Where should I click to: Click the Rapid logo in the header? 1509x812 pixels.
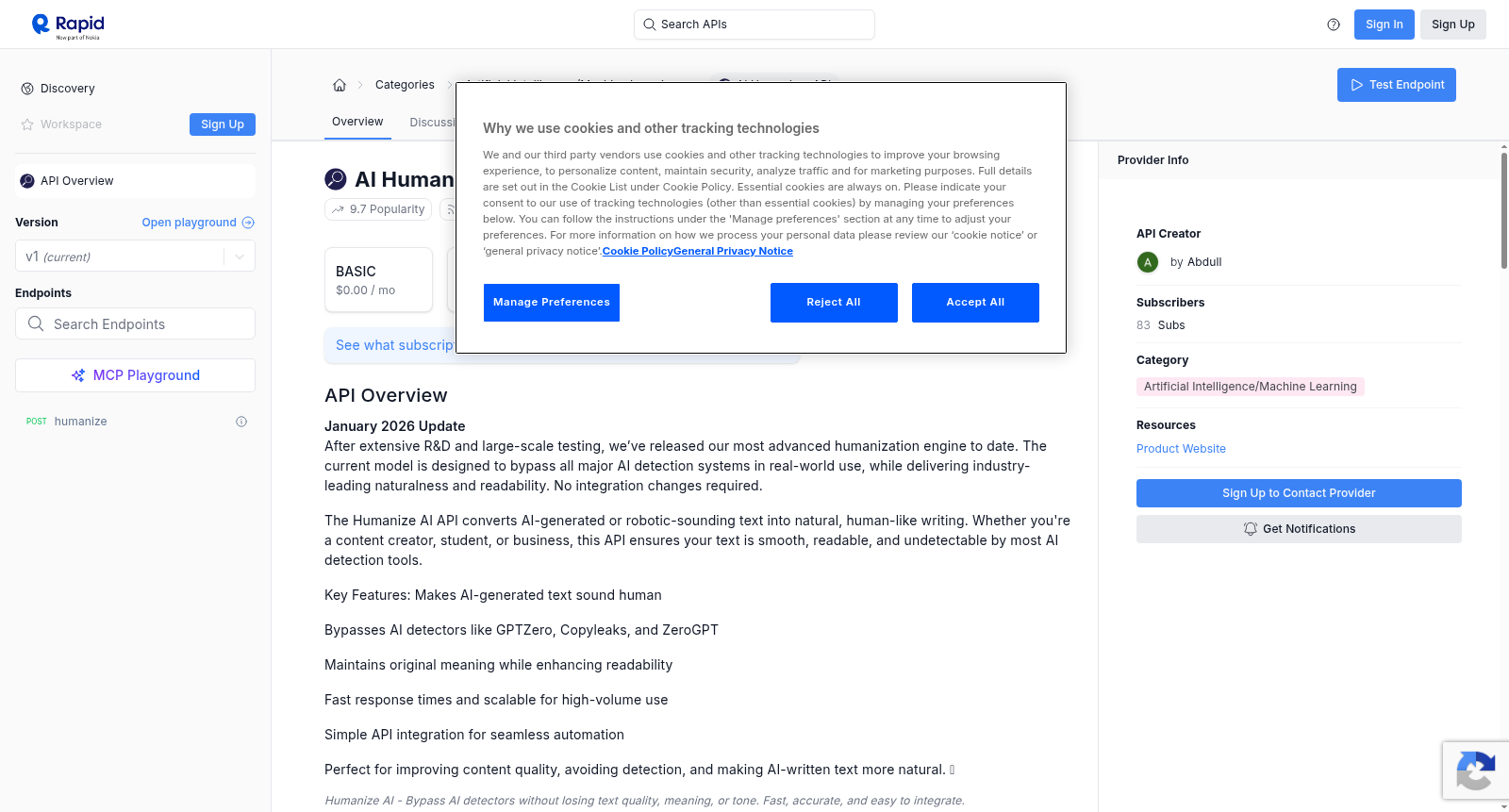click(68, 25)
